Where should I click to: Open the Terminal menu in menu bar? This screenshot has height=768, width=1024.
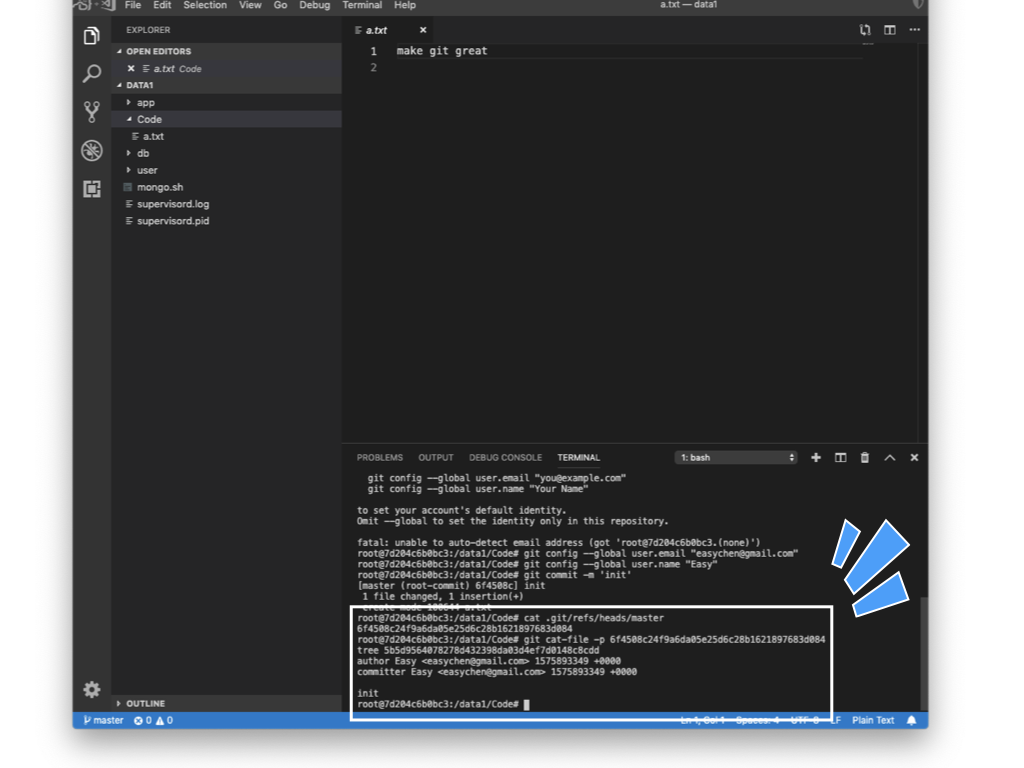[x=361, y=5]
